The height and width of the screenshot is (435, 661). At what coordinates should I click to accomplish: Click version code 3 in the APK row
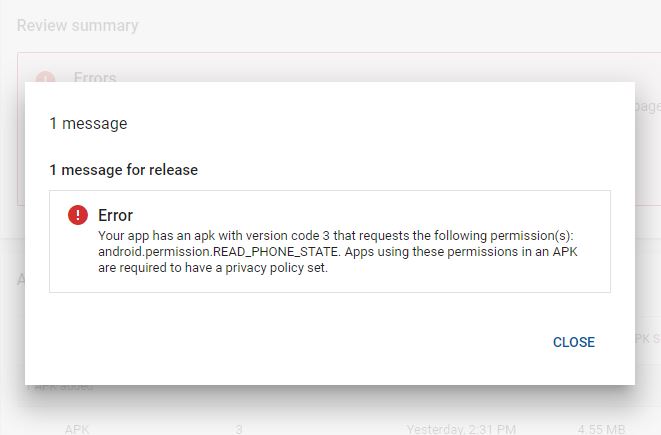(x=239, y=429)
